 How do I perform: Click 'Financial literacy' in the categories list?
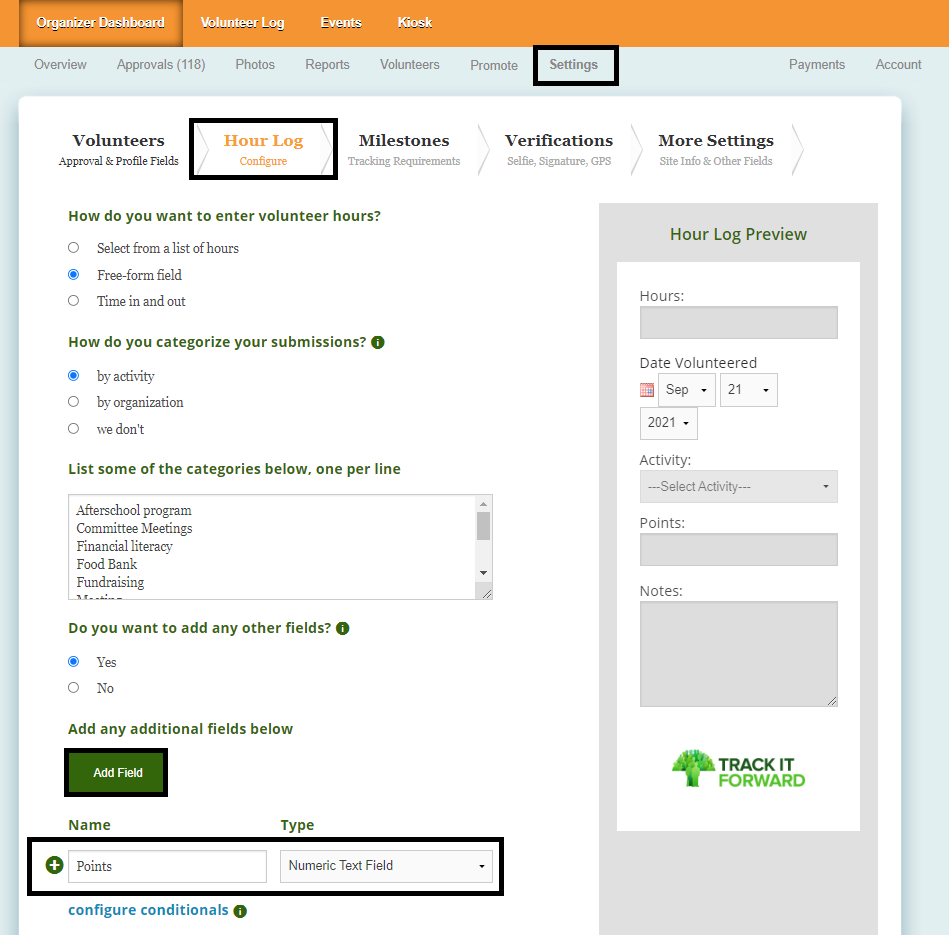pyautogui.click(x=125, y=546)
